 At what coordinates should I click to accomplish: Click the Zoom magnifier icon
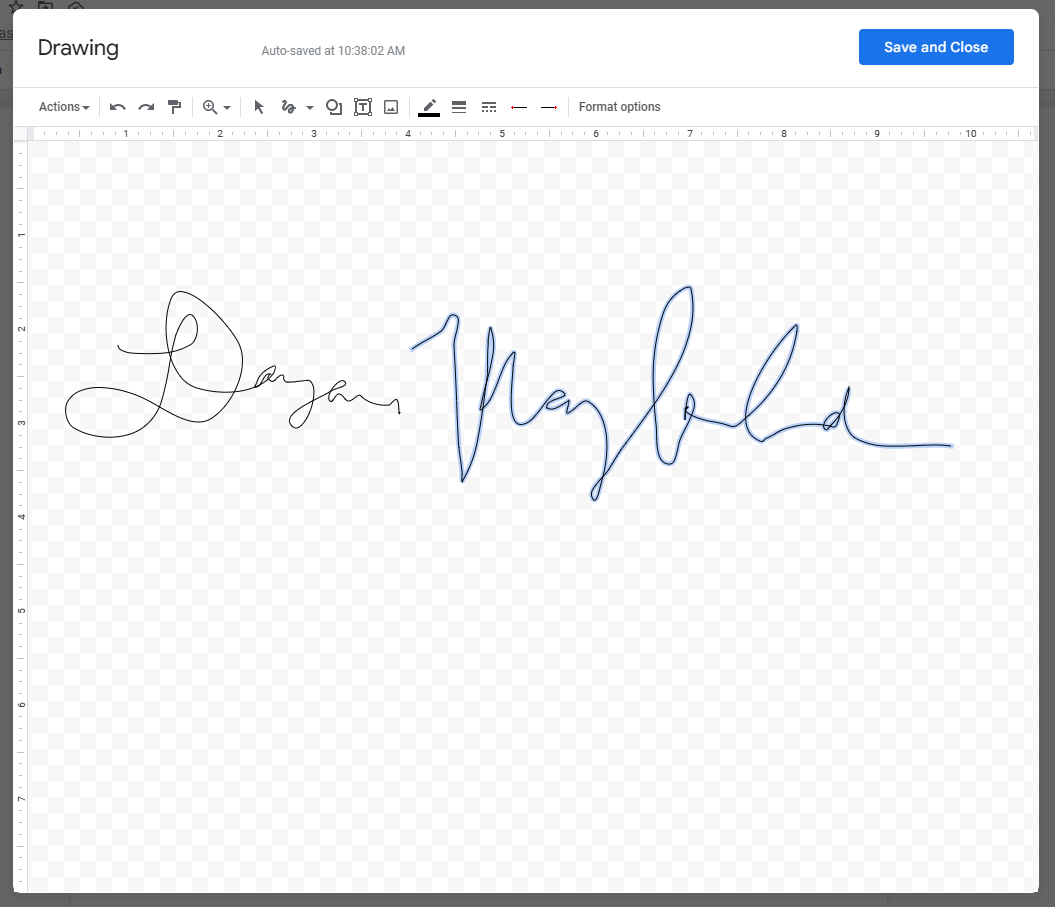point(211,107)
